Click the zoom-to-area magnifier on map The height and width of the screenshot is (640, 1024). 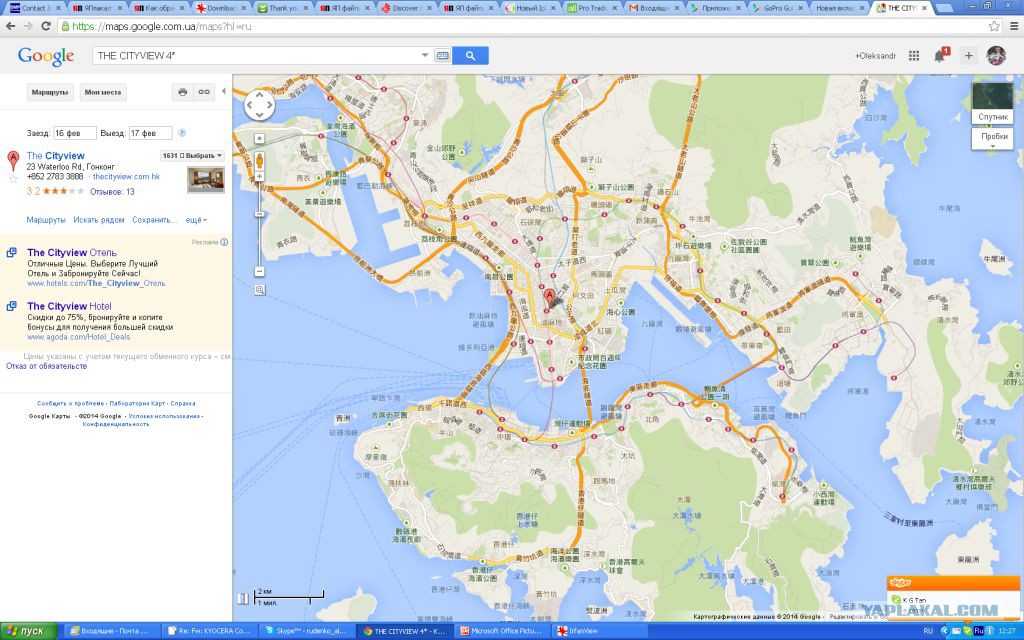[x=260, y=290]
